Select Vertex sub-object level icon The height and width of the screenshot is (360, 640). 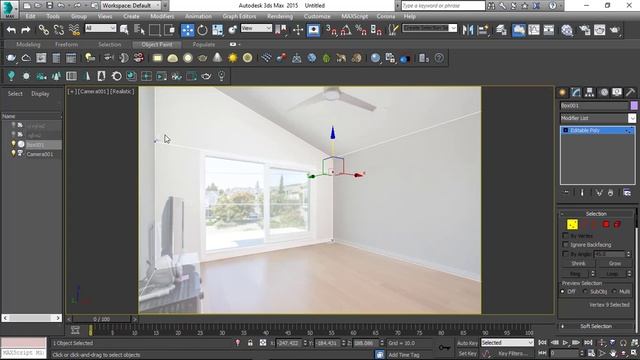click(x=572, y=224)
